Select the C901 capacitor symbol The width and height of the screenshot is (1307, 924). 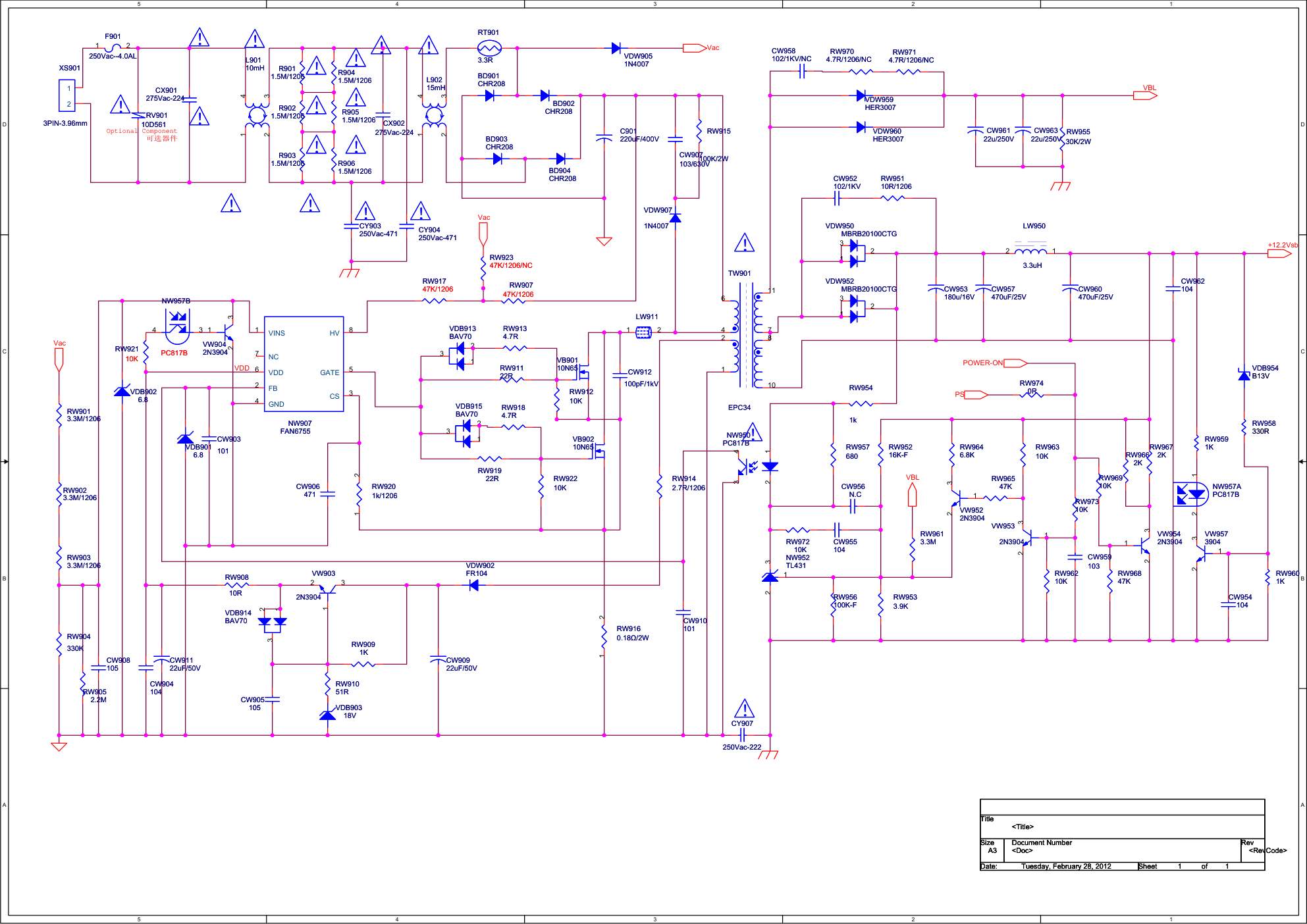(x=604, y=138)
